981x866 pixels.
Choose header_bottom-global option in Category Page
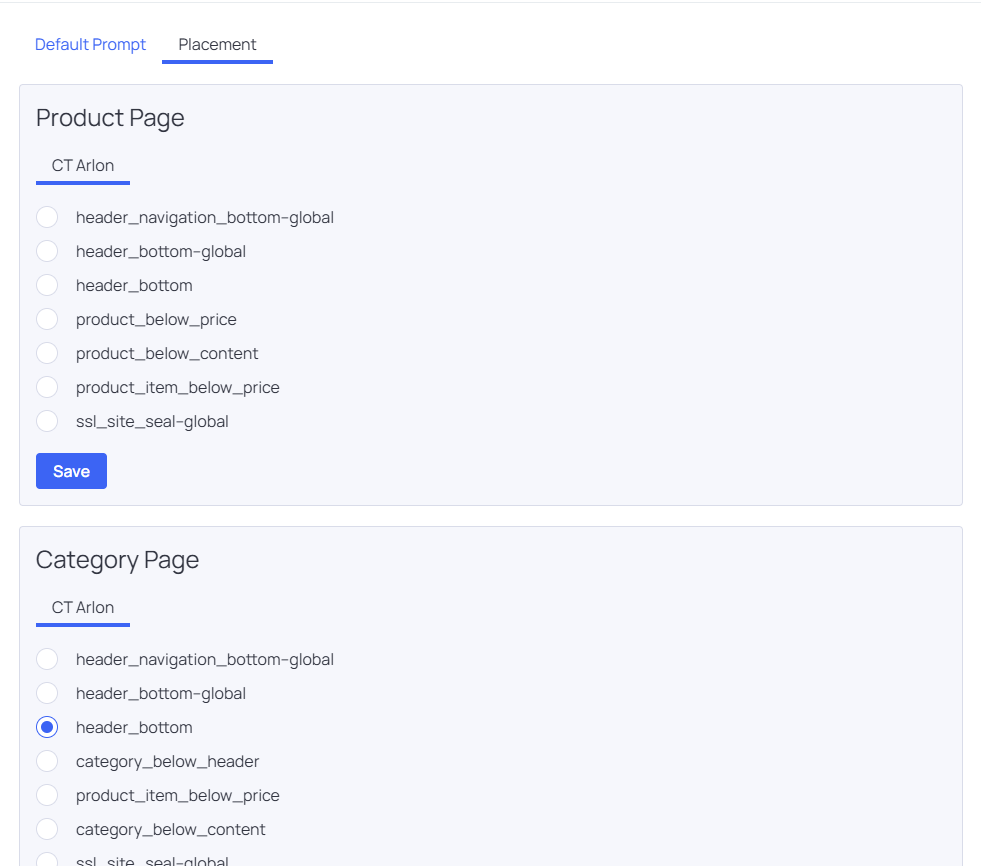click(x=47, y=693)
